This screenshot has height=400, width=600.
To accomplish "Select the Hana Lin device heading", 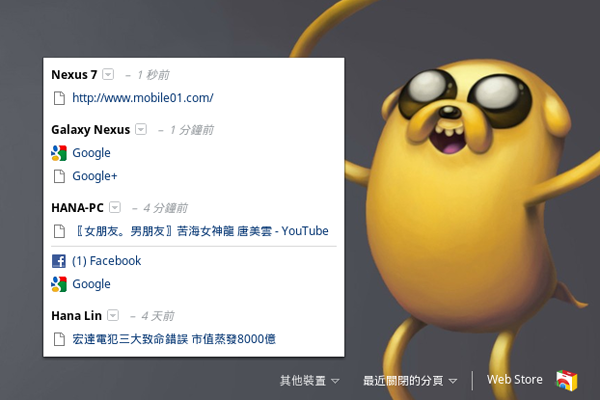I will click(x=77, y=316).
